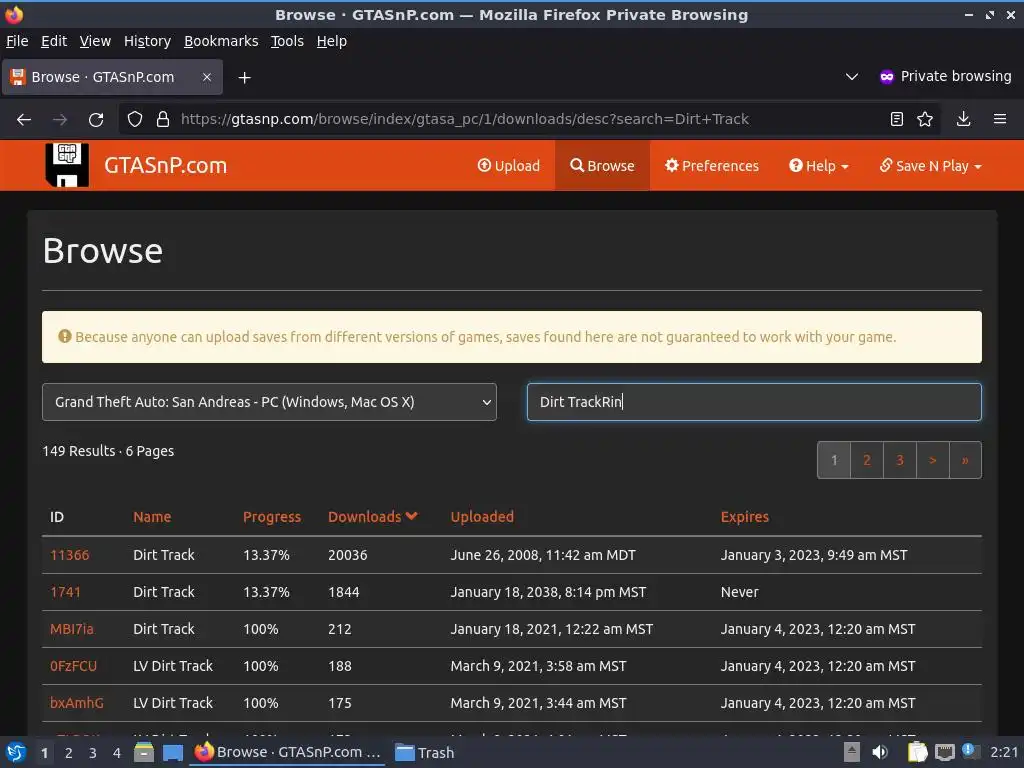The image size is (1024, 768).
Task: Toggle Downloads column sort order
Action: (372, 517)
